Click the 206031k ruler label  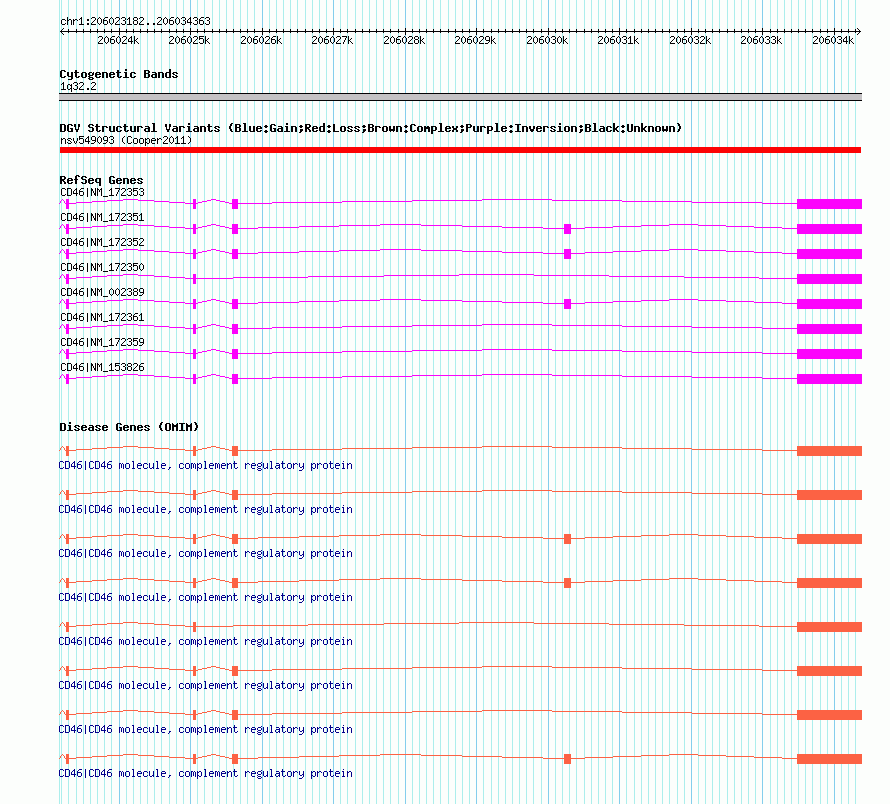click(618, 40)
